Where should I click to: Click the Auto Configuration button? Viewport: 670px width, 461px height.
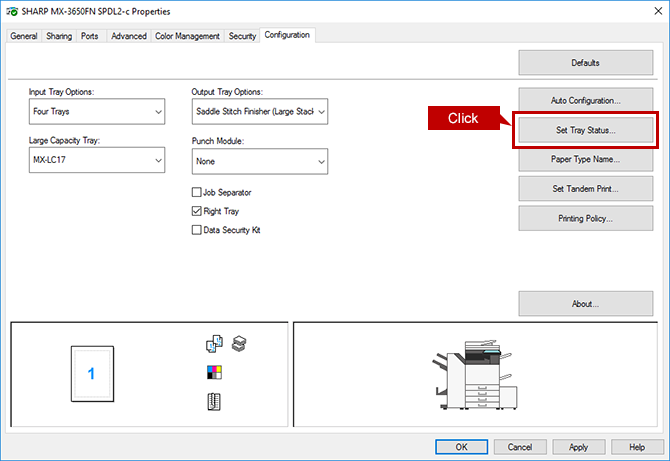point(586,100)
